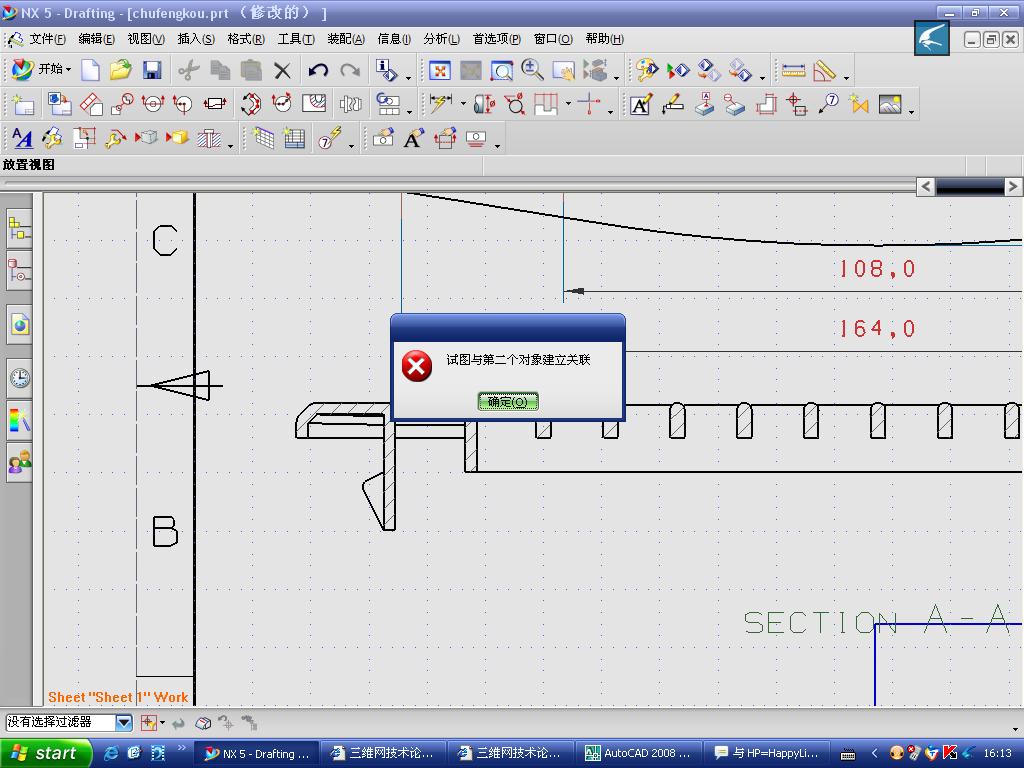Click the Annotation Preferences AA icon
1024x768 pixels.
click(22, 138)
